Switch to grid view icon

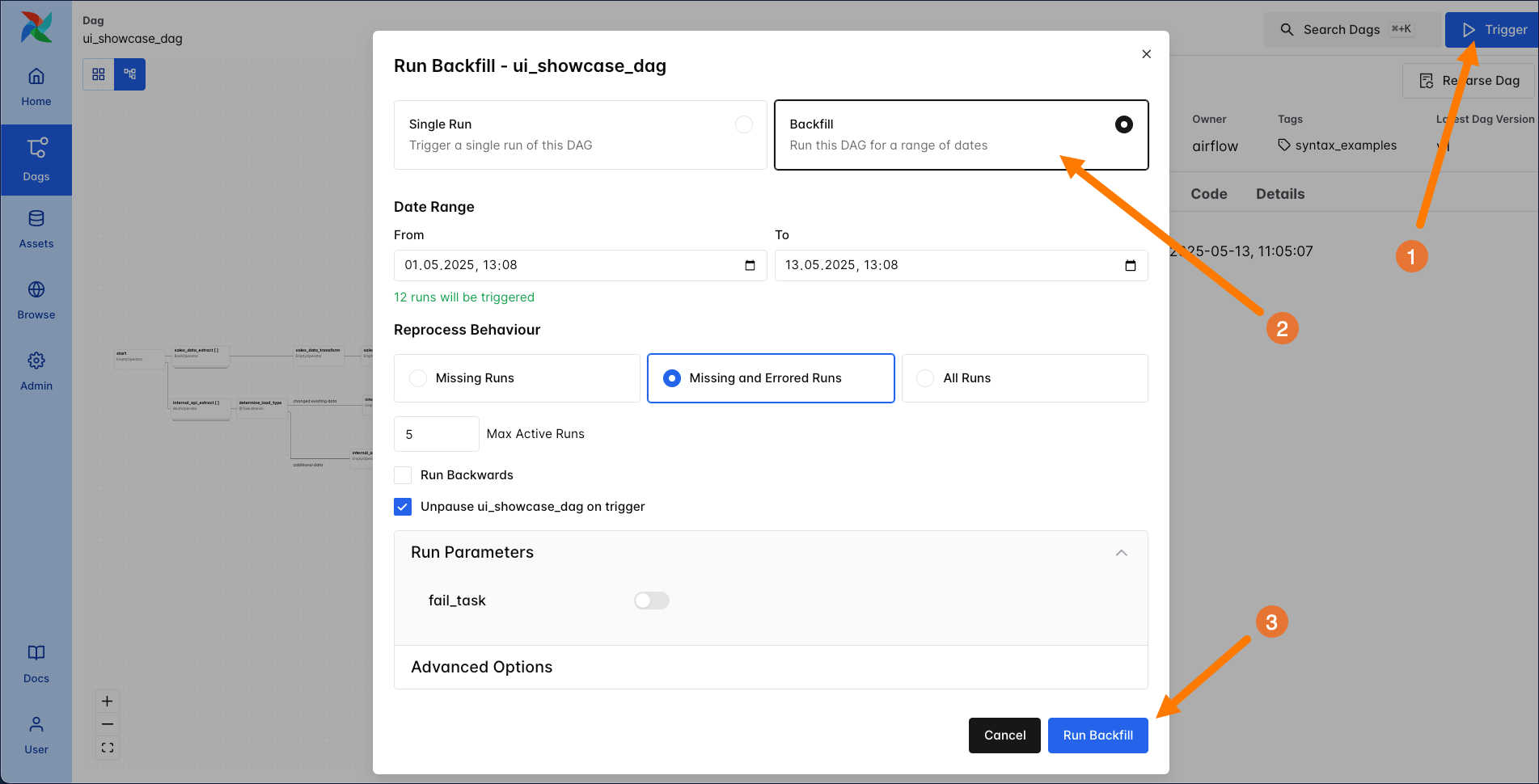click(x=99, y=74)
